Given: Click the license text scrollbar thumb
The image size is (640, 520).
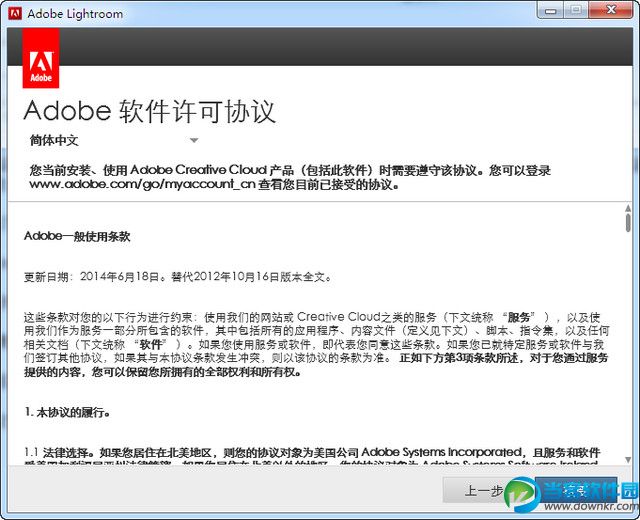Looking at the screenshot, I should 628,223.
